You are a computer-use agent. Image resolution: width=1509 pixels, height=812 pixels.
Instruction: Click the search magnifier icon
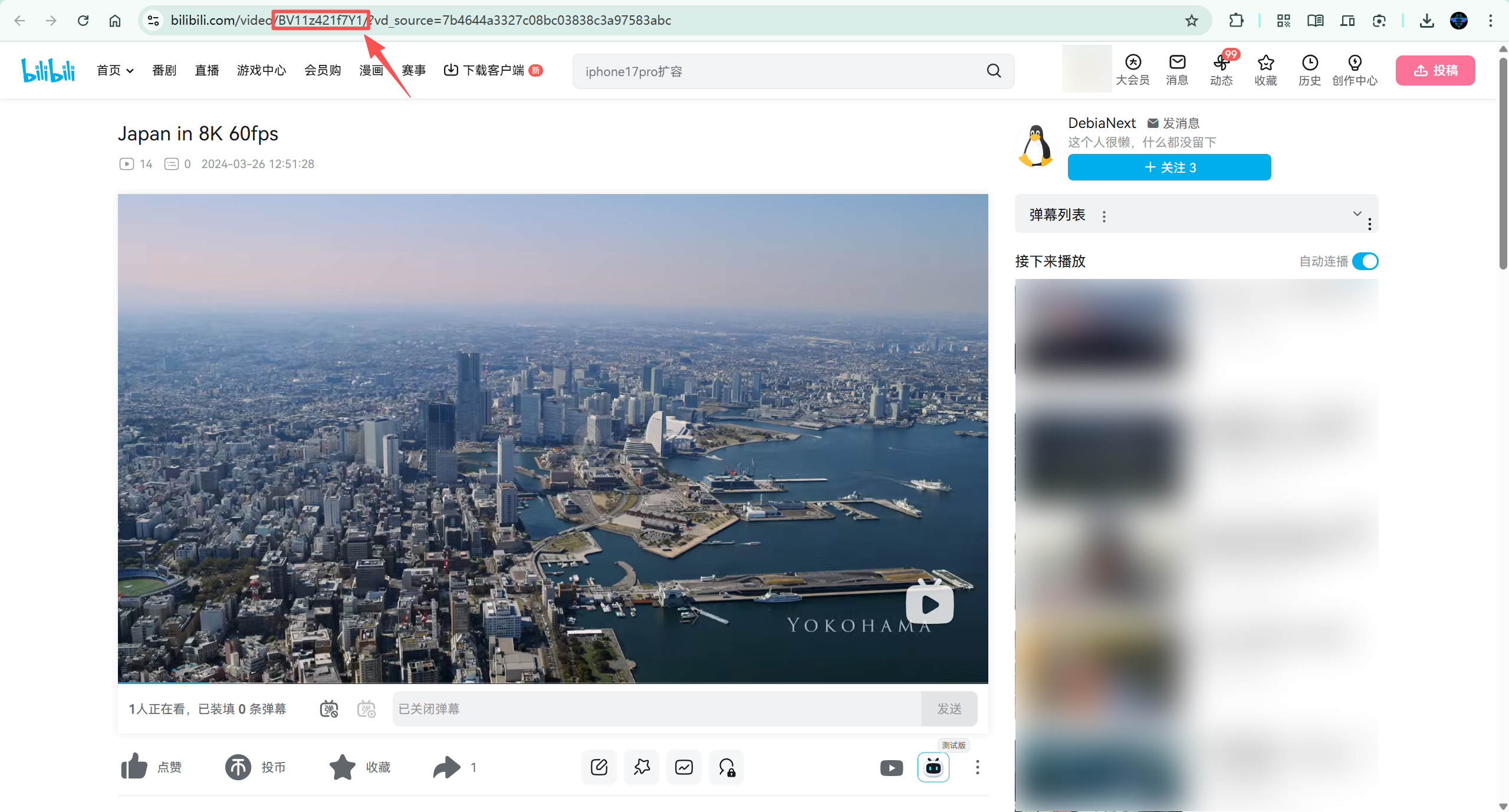tap(994, 71)
